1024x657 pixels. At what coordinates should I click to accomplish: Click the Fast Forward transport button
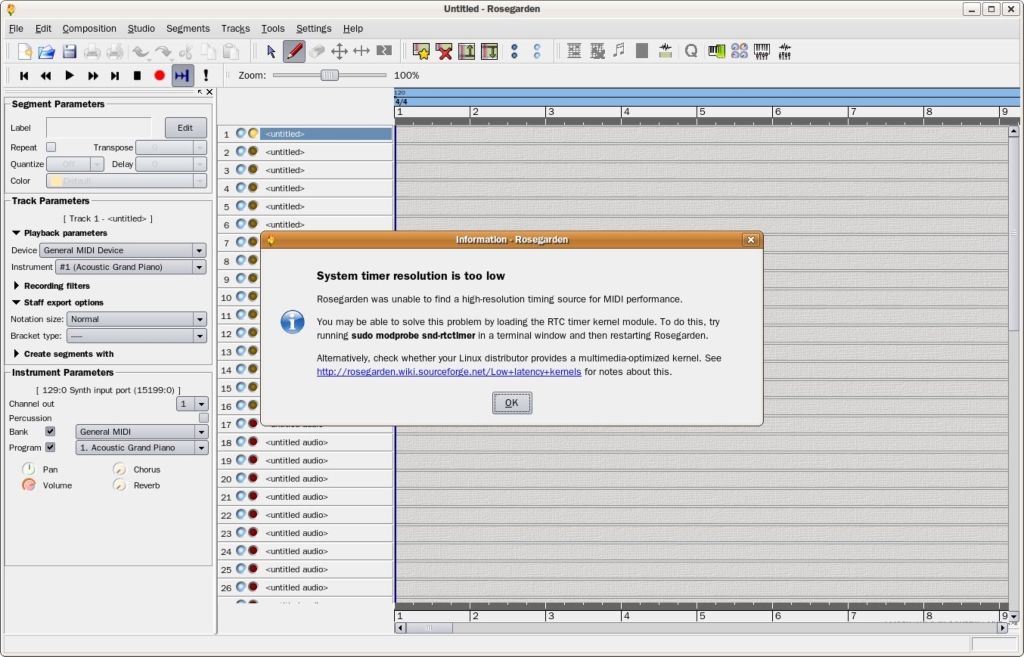point(93,76)
